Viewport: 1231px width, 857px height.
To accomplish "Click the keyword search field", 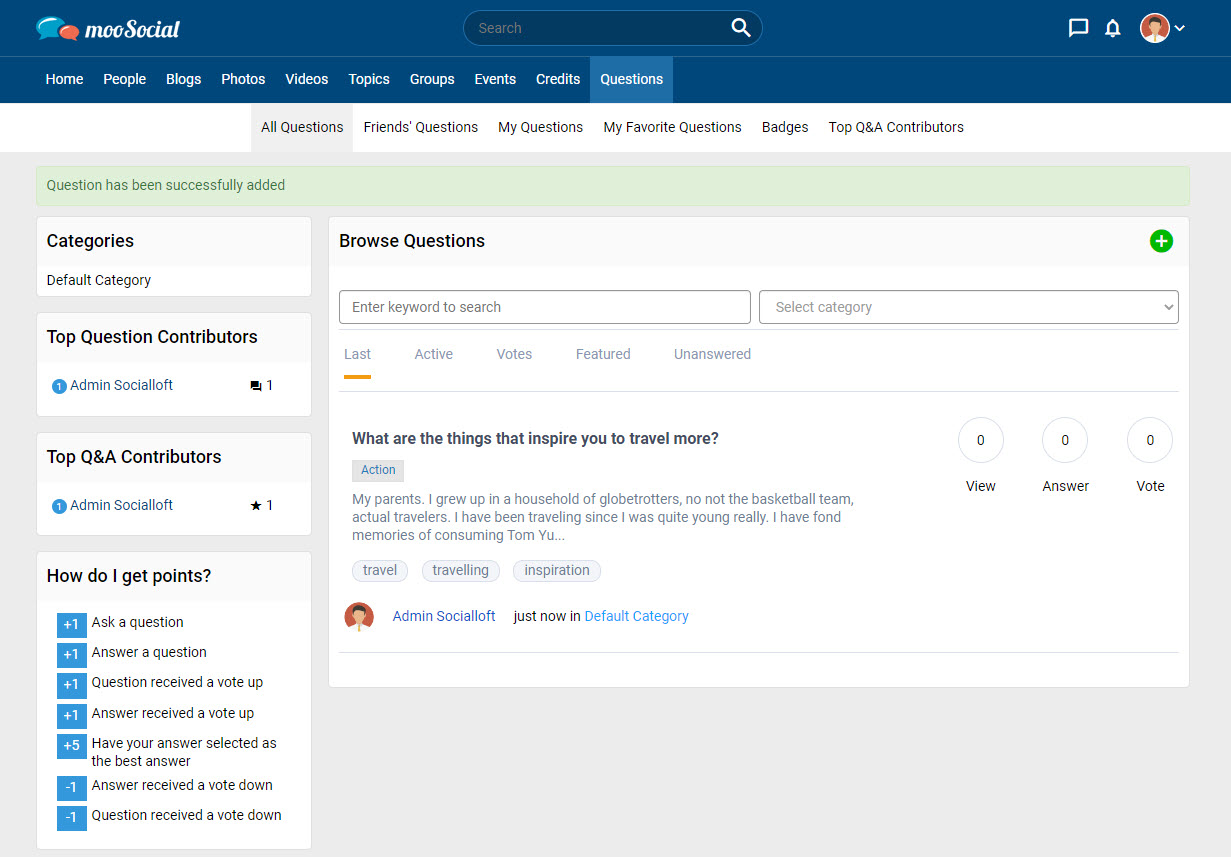I will pos(545,307).
